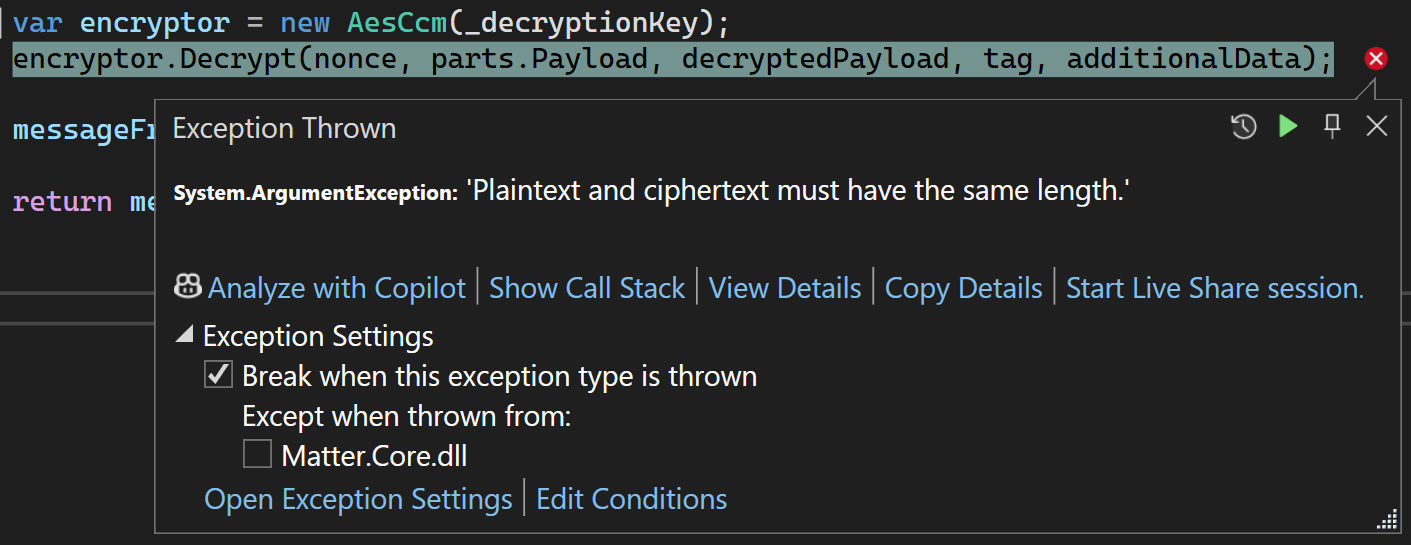Check the Matter.Core.dll exception checkbox

257,456
